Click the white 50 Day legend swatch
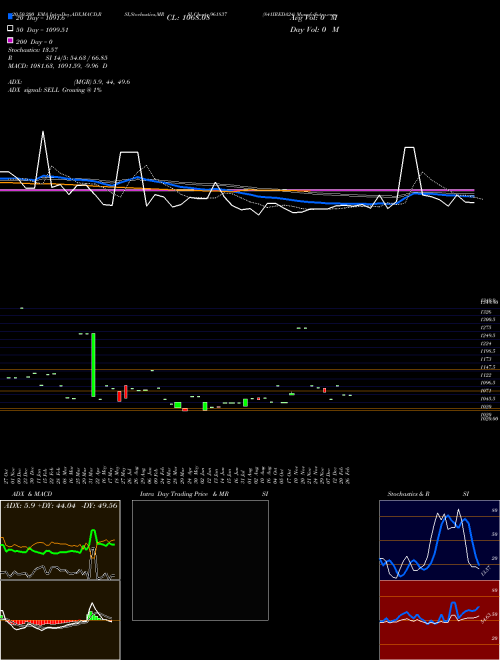 [10, 29]
